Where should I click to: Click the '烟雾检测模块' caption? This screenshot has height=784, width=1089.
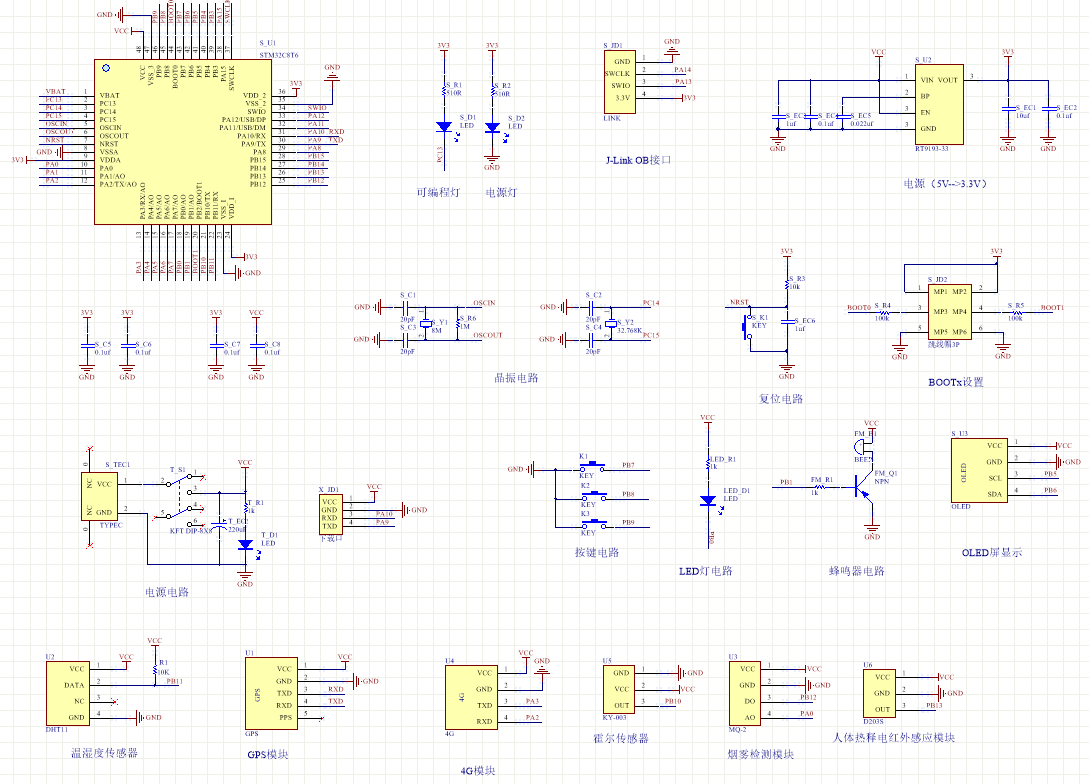click(x=760, y=754)
